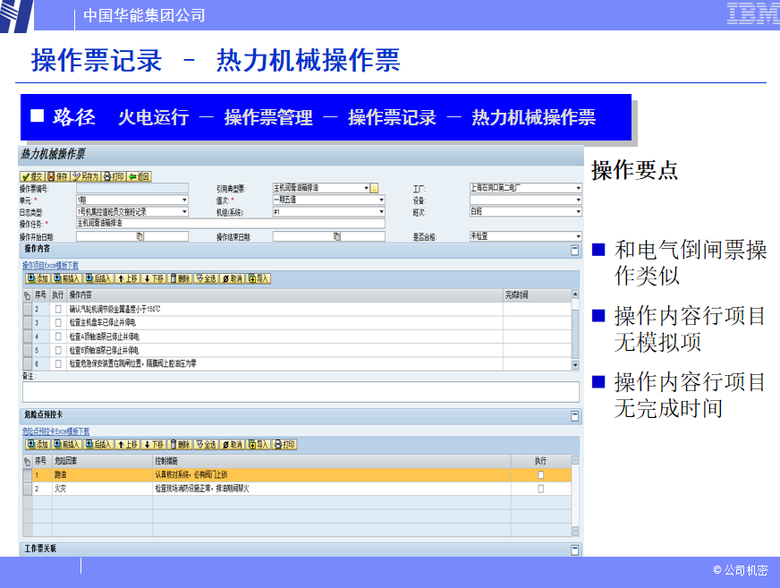Viewport: 780px width, 588px height.
Task: Open 操作项目Excel模板下载 link
Action: tap(57, 265)
